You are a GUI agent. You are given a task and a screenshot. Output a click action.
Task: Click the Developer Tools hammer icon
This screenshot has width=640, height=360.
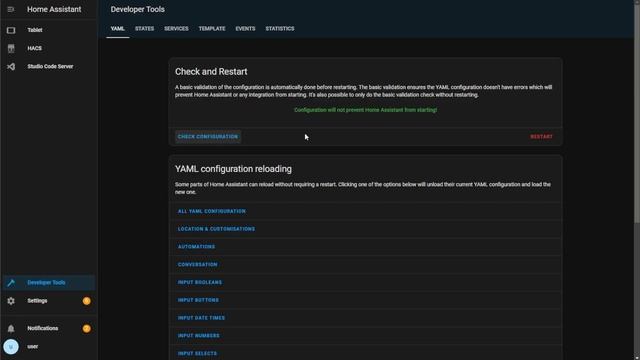tap(11, 282)
